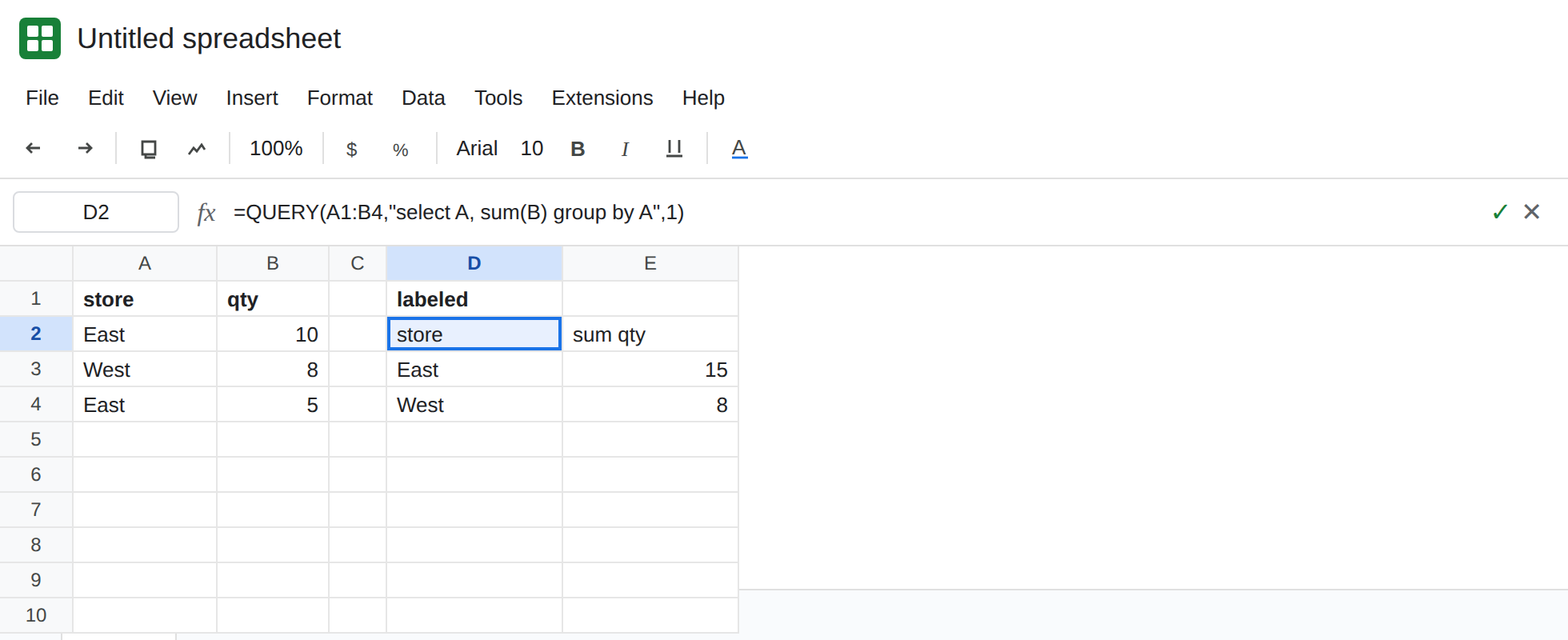Screen dimensions: 1568x640
Task: Select column A header
Action: [x=145, y=263]
